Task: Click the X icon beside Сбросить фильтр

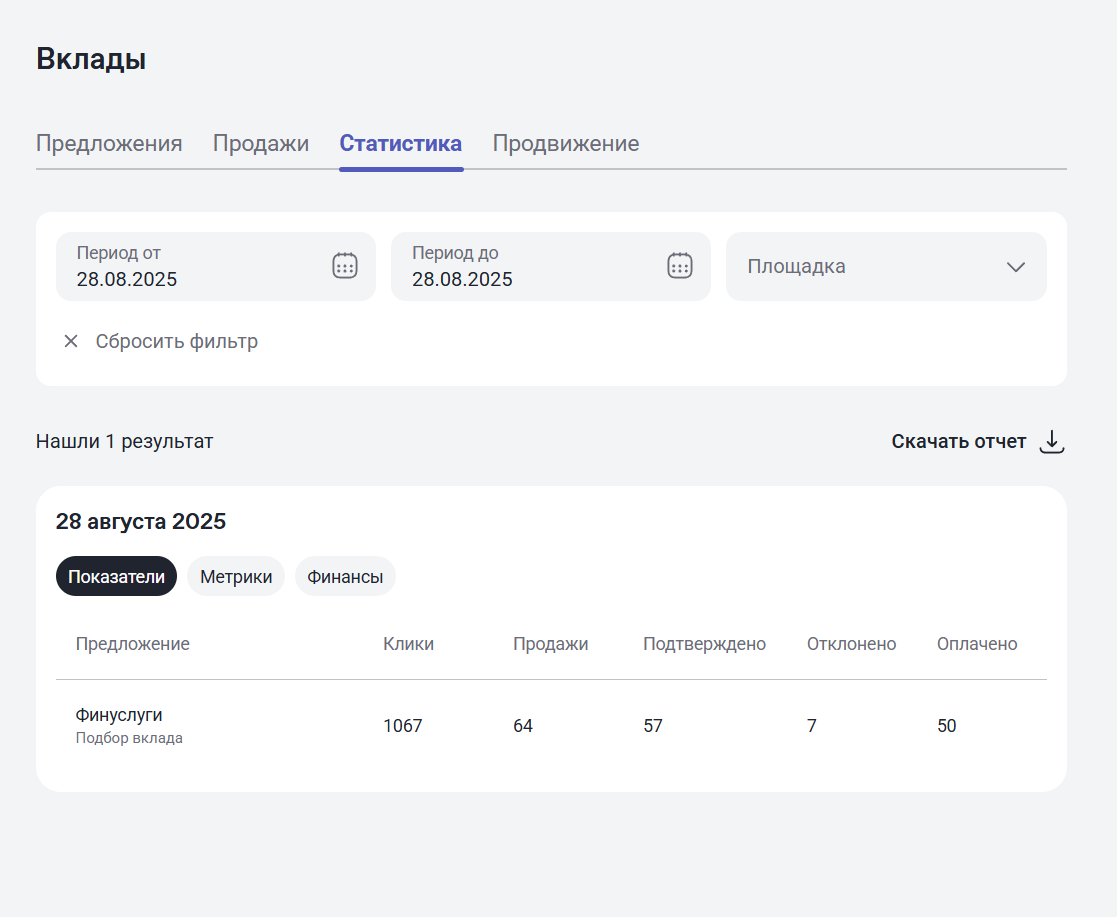Action: tap(70, 341)
